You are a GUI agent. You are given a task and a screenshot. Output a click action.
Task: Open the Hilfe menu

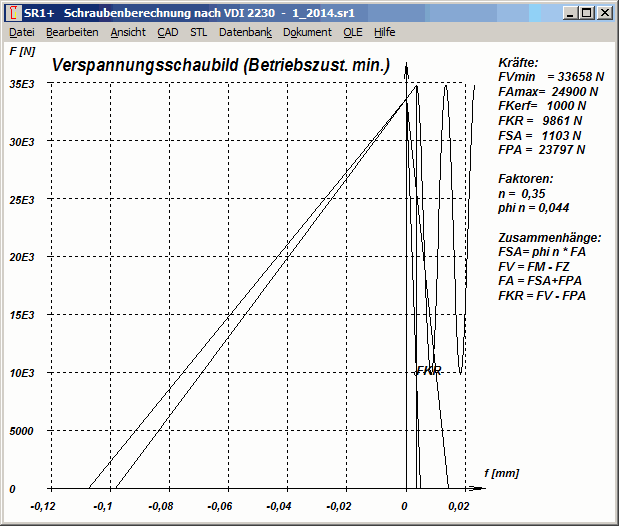coord(384,32)
